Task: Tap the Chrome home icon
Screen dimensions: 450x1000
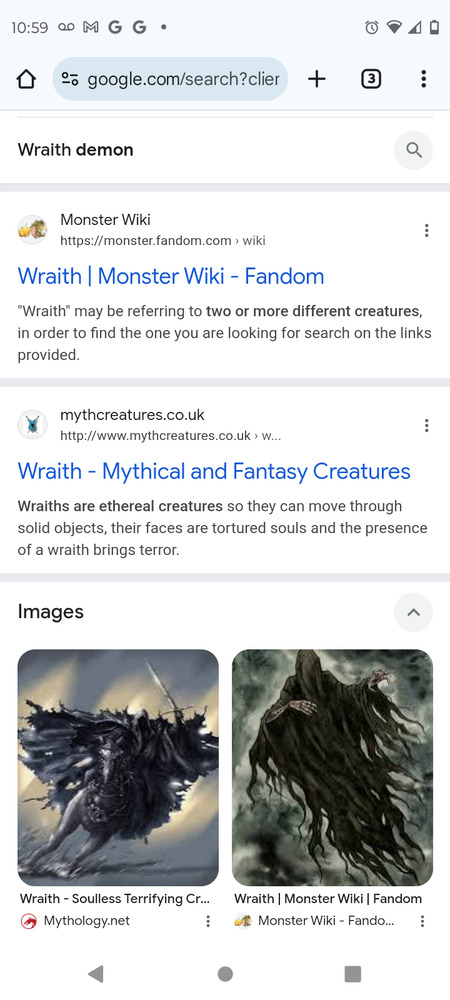Action: pyautogui.click(x=26, y=79)
